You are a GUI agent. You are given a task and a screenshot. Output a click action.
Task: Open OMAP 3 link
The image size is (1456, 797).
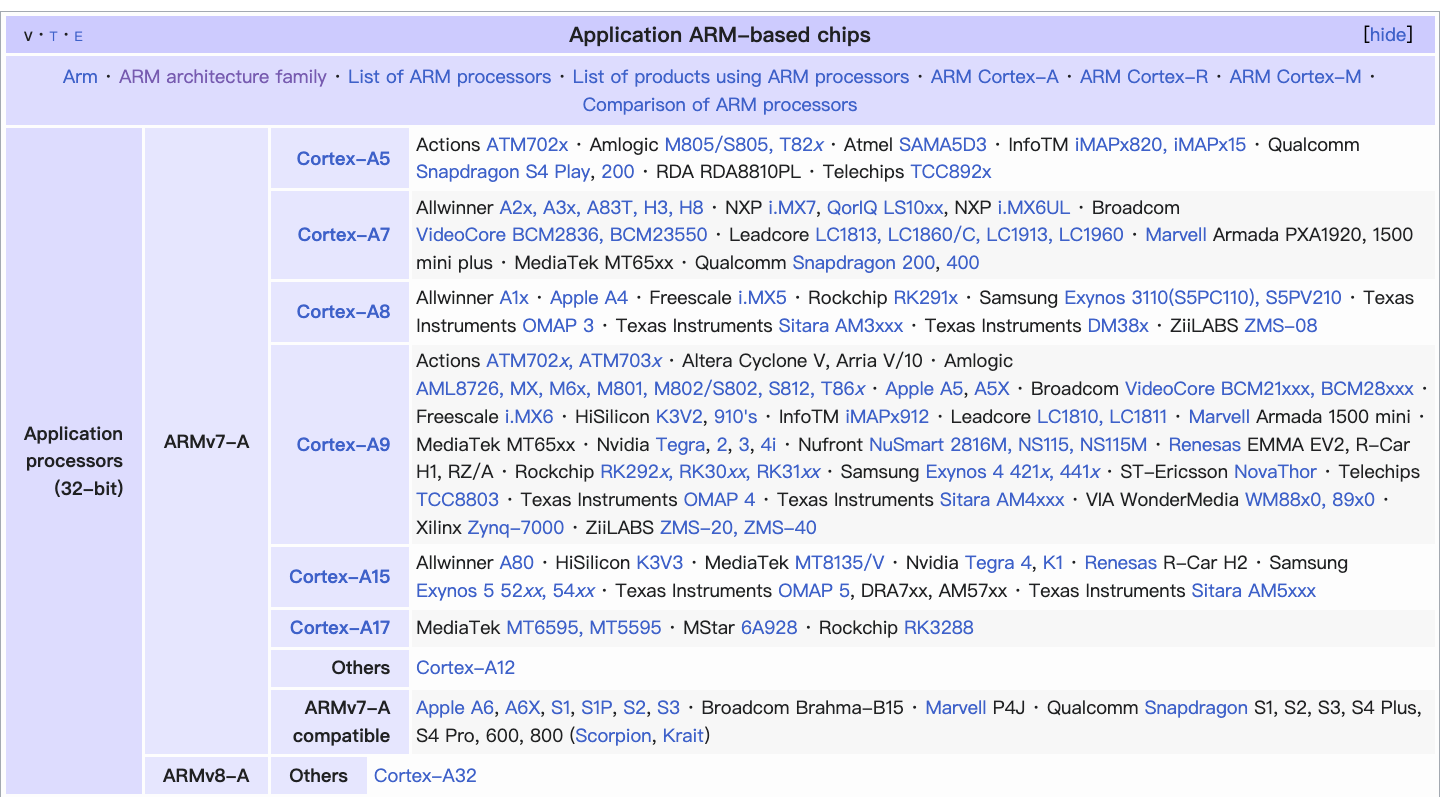coord(558,326)
